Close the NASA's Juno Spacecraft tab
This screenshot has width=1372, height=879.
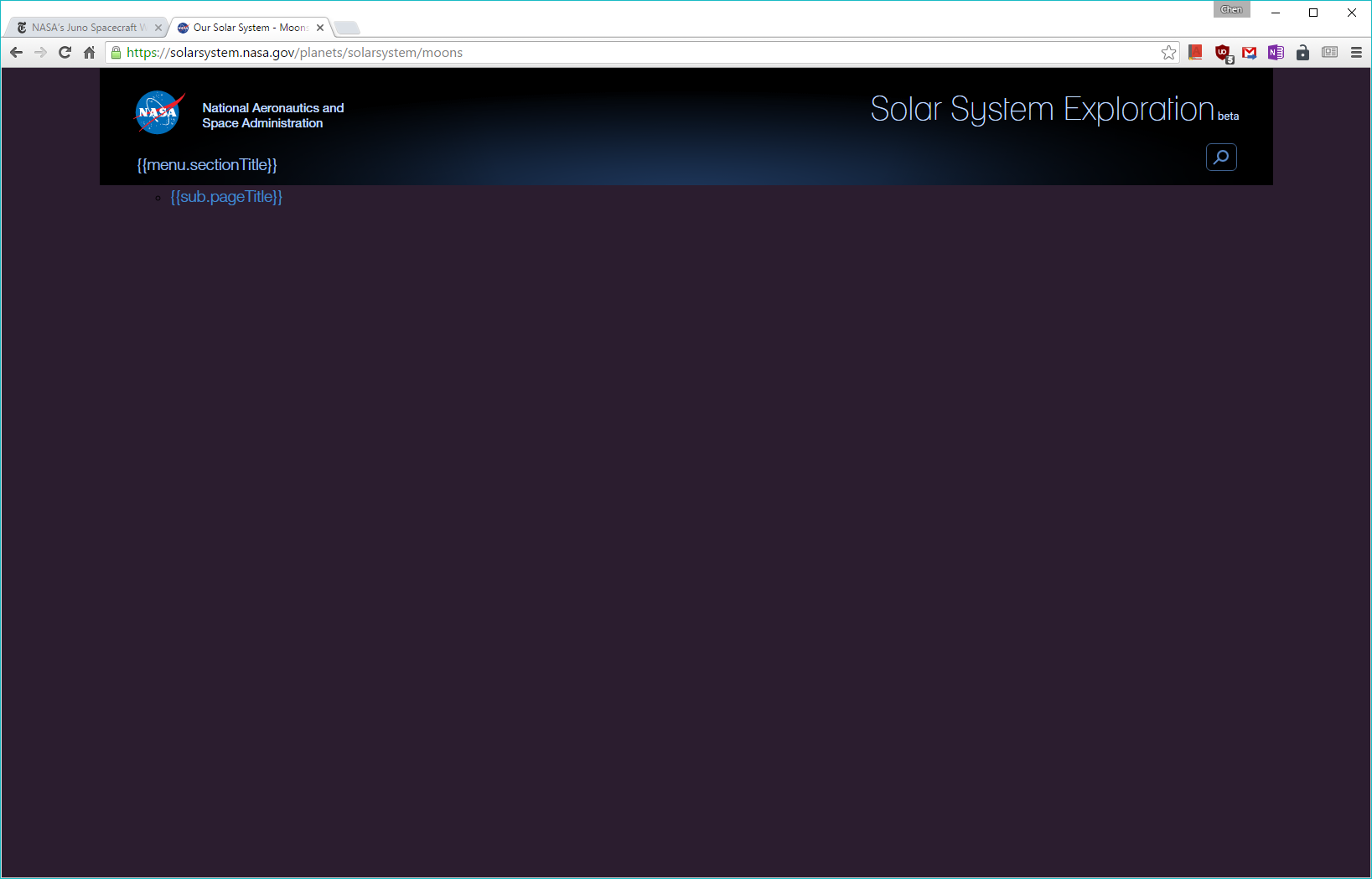[x=158, y=28]
